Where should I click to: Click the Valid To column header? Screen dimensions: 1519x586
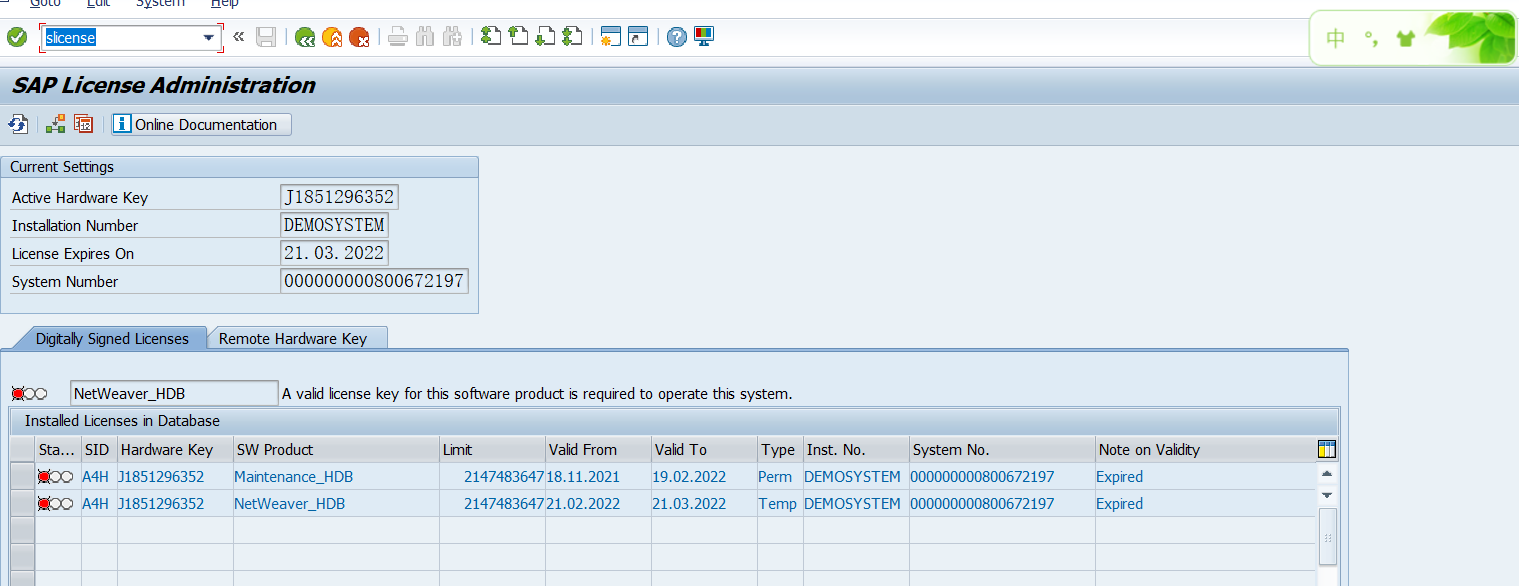pyautogui.click(x=704, y=449)
